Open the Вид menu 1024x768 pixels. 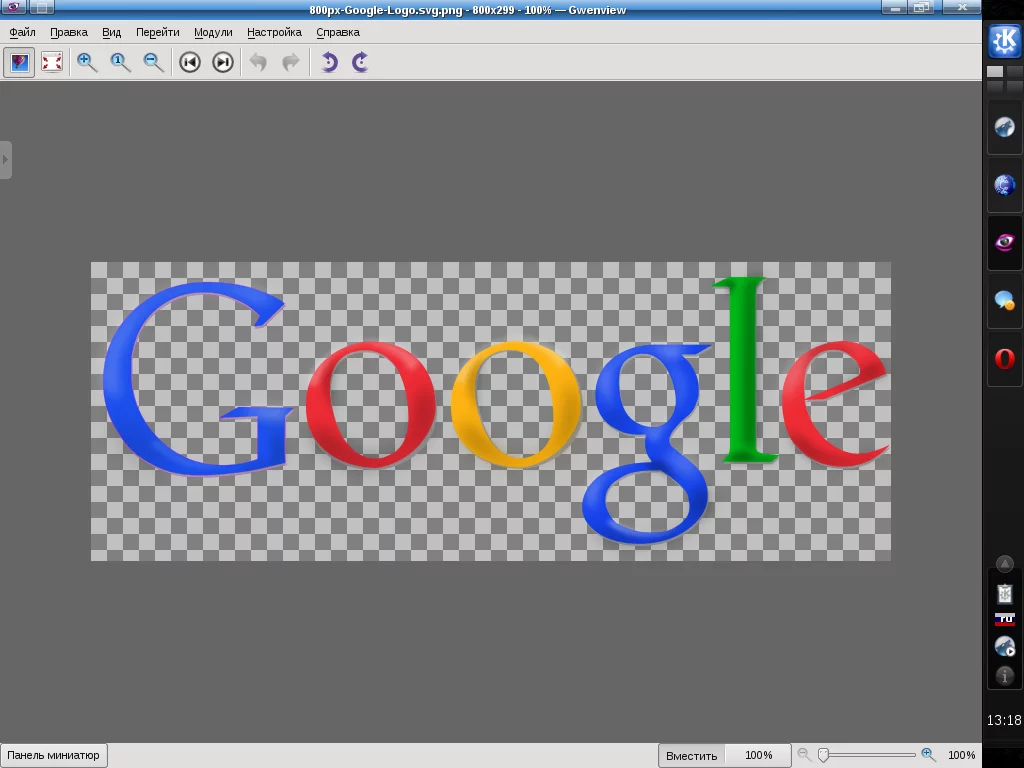(112, 32)
